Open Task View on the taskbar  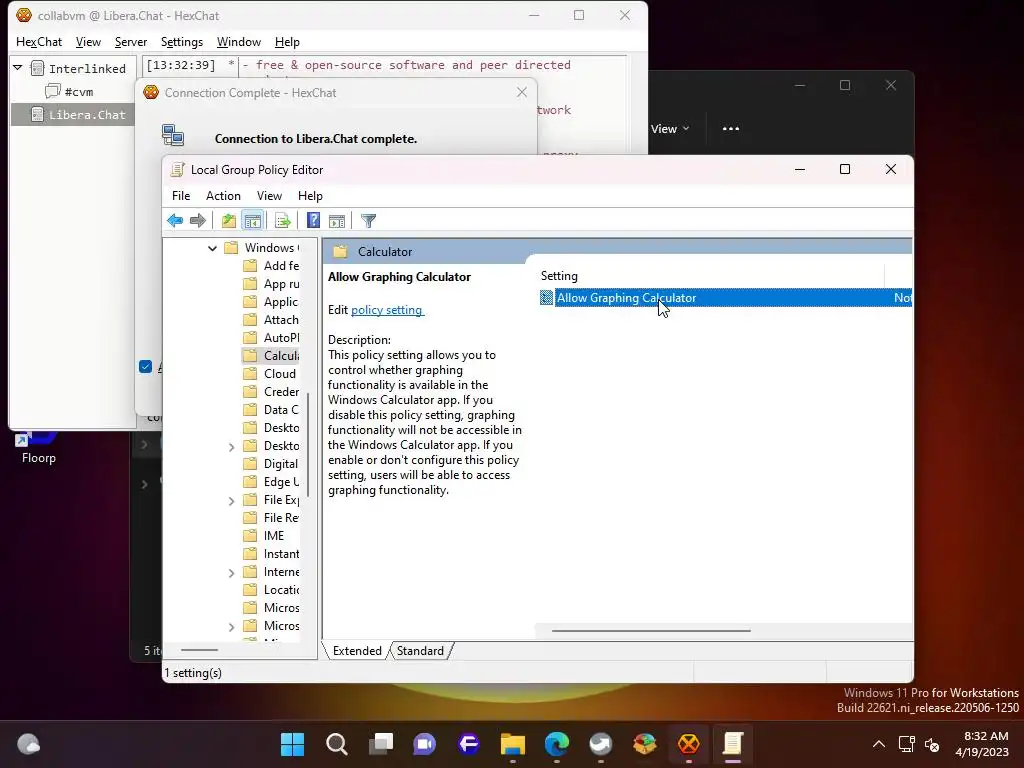point(381,744)
